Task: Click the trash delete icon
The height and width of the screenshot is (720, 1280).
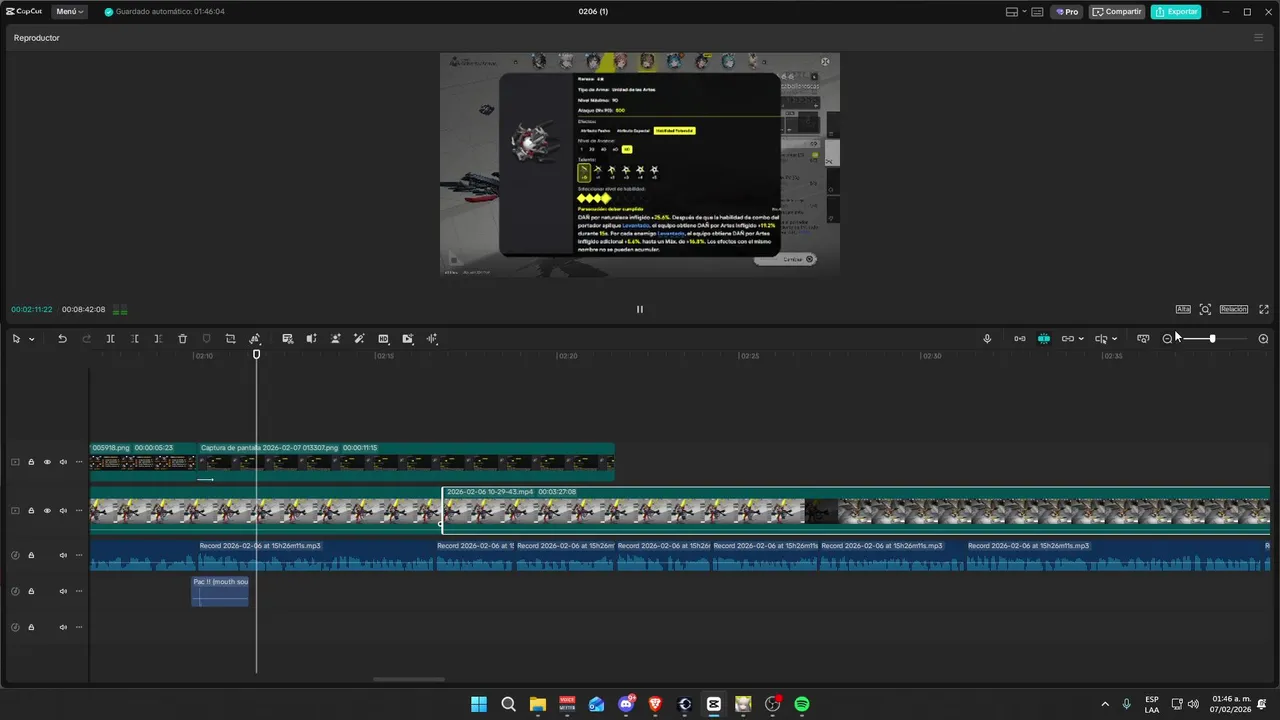Action: coord(182,339)
